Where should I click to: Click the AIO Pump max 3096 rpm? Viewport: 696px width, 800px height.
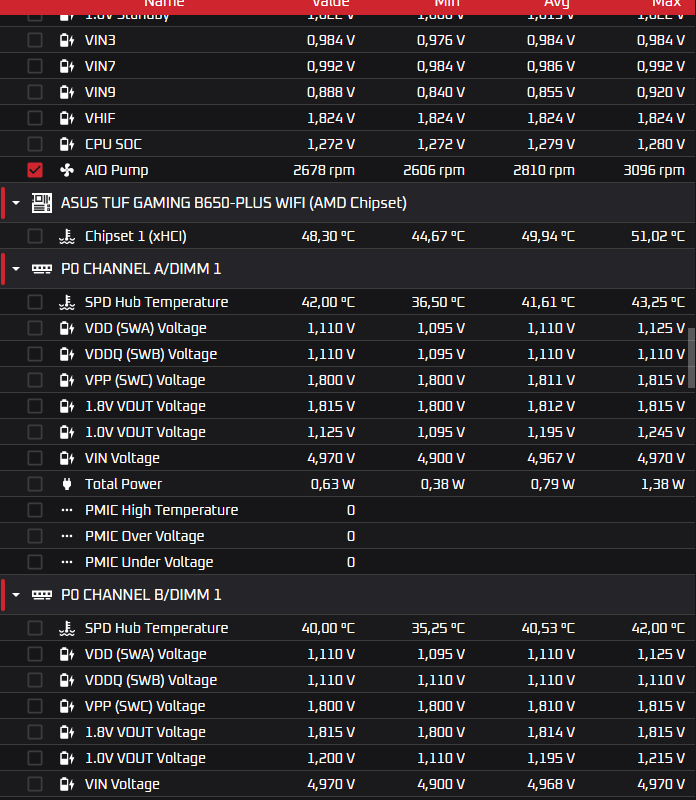pyautogui.click(x=654, y=170)
